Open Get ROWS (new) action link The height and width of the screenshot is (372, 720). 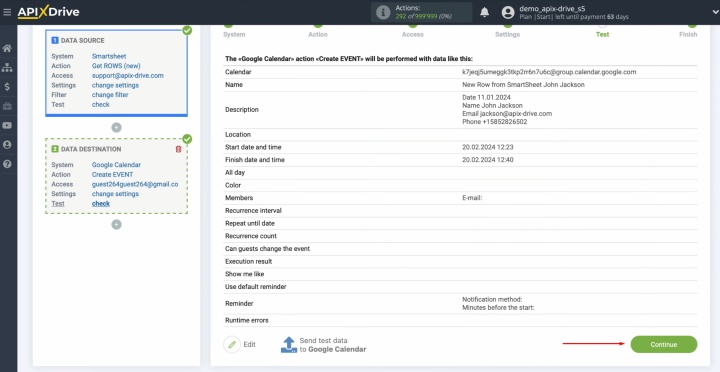coord(116,66)
